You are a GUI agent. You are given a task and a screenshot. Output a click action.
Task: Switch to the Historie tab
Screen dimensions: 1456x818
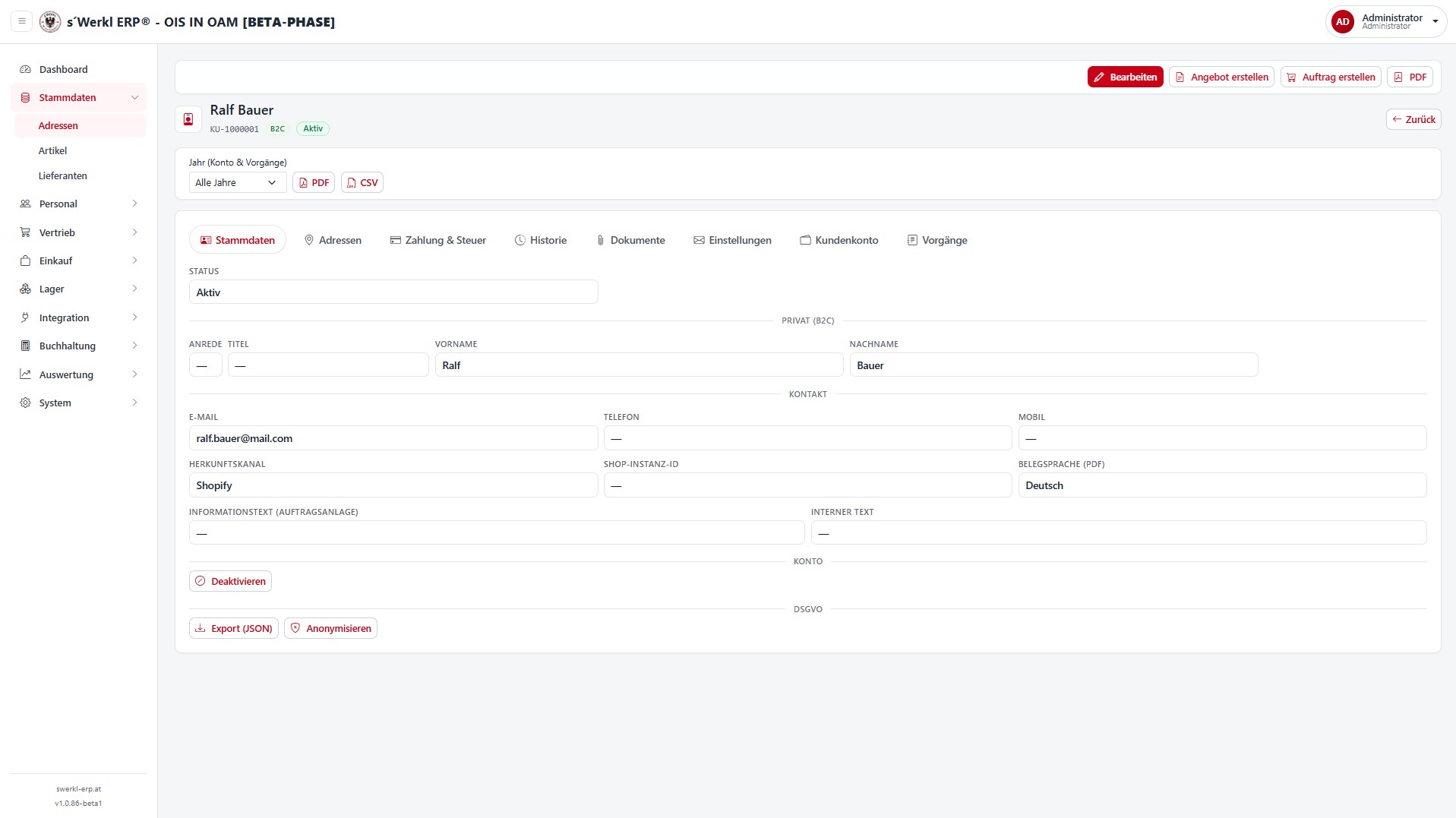(x=541, y=240)
